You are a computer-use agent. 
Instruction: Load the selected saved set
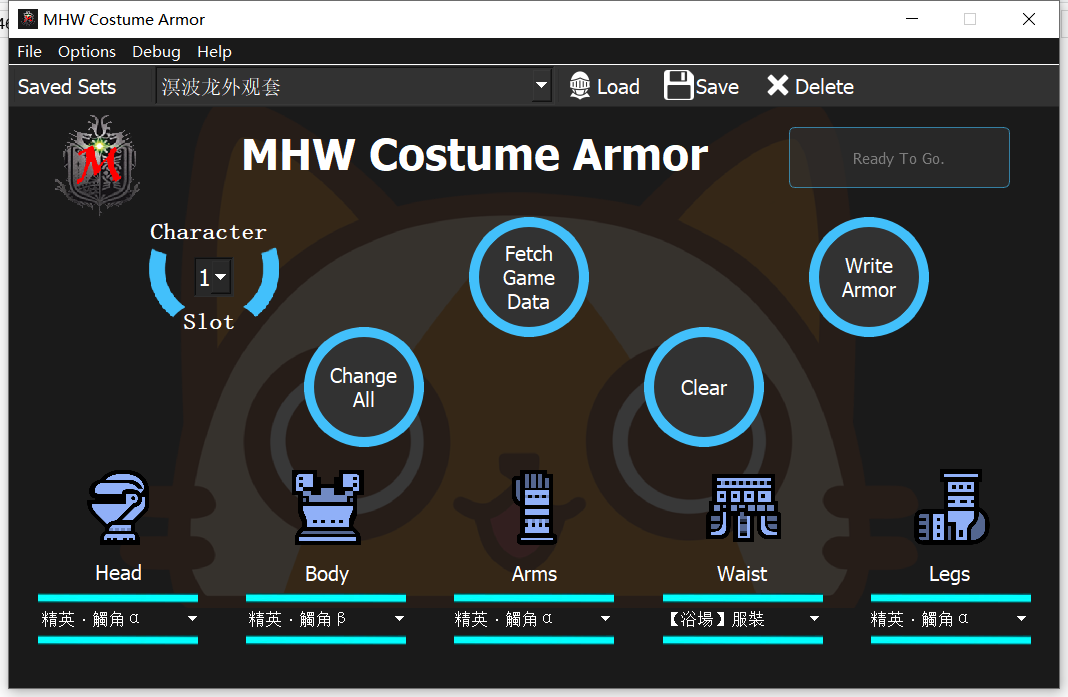click(x=604, y=87)
